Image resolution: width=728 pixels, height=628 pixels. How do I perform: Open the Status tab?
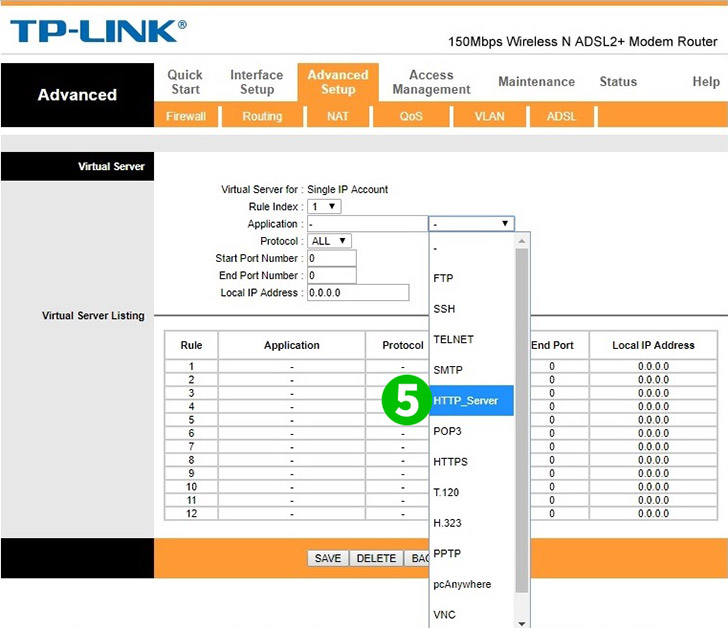pyautogui.click(x=618, y=82)
